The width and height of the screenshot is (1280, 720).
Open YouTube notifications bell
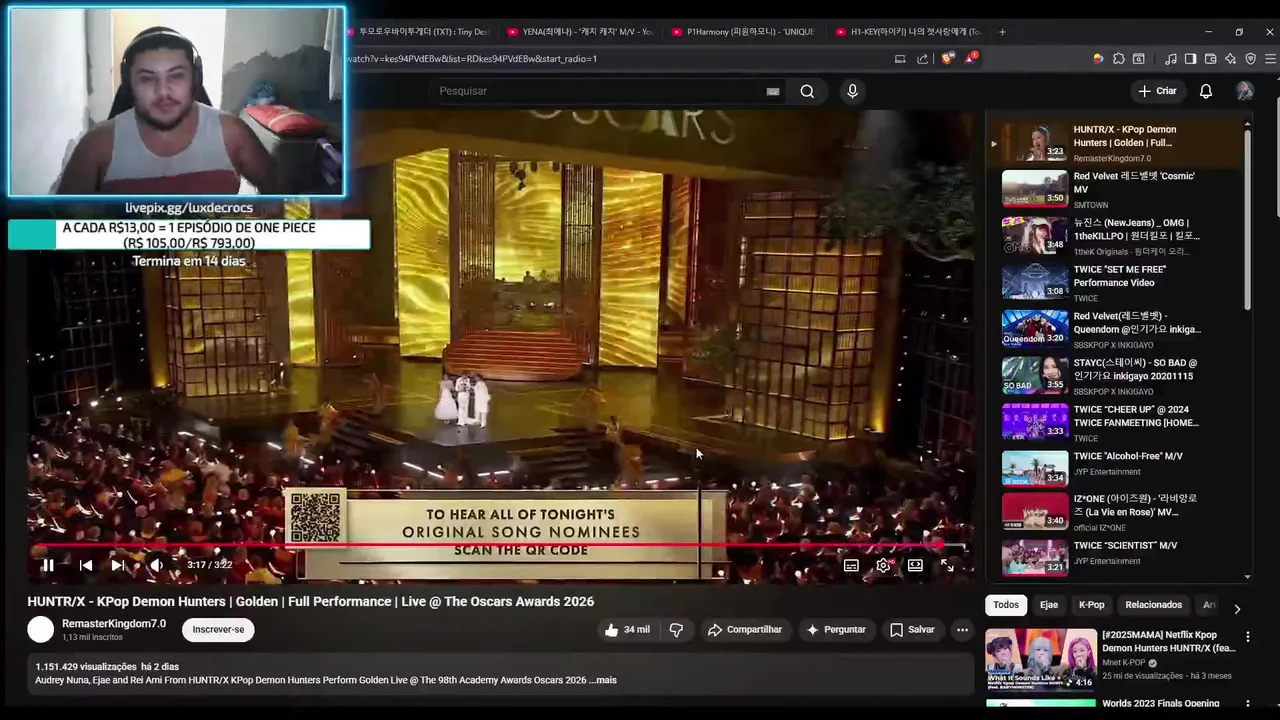[1206, 91]
